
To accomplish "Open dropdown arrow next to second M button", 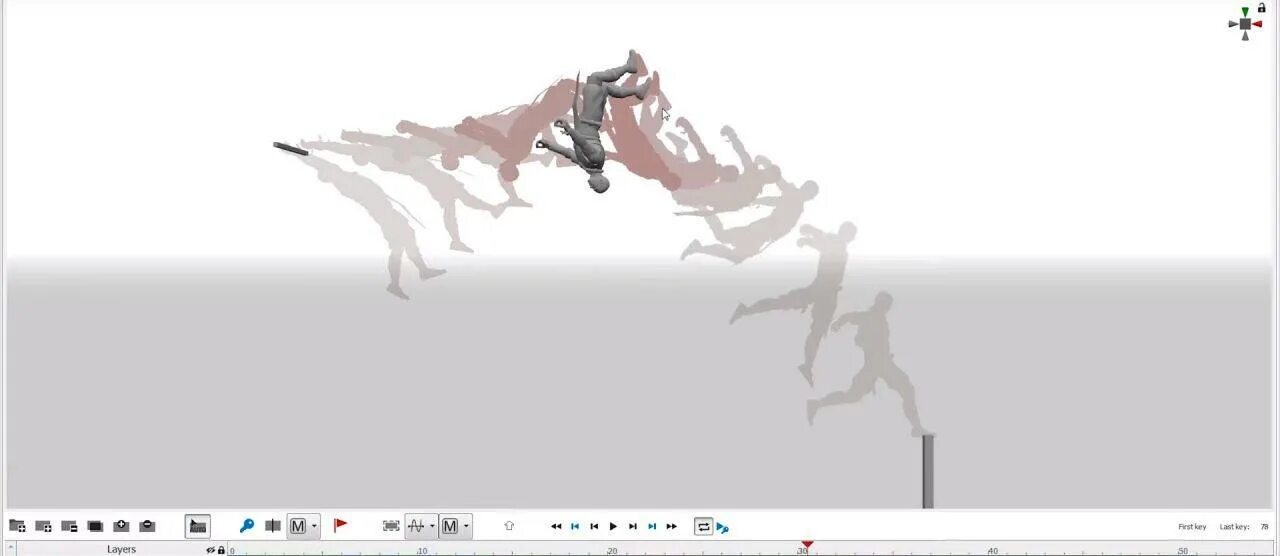I will (466, 526).
